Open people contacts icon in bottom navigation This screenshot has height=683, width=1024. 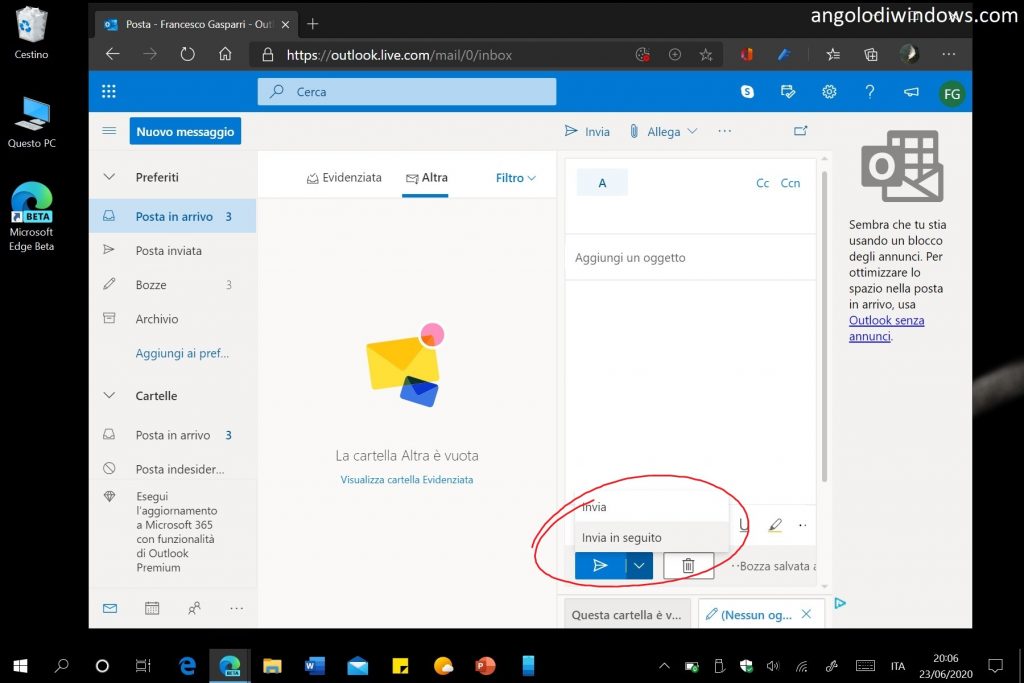(x=194, y=607)
